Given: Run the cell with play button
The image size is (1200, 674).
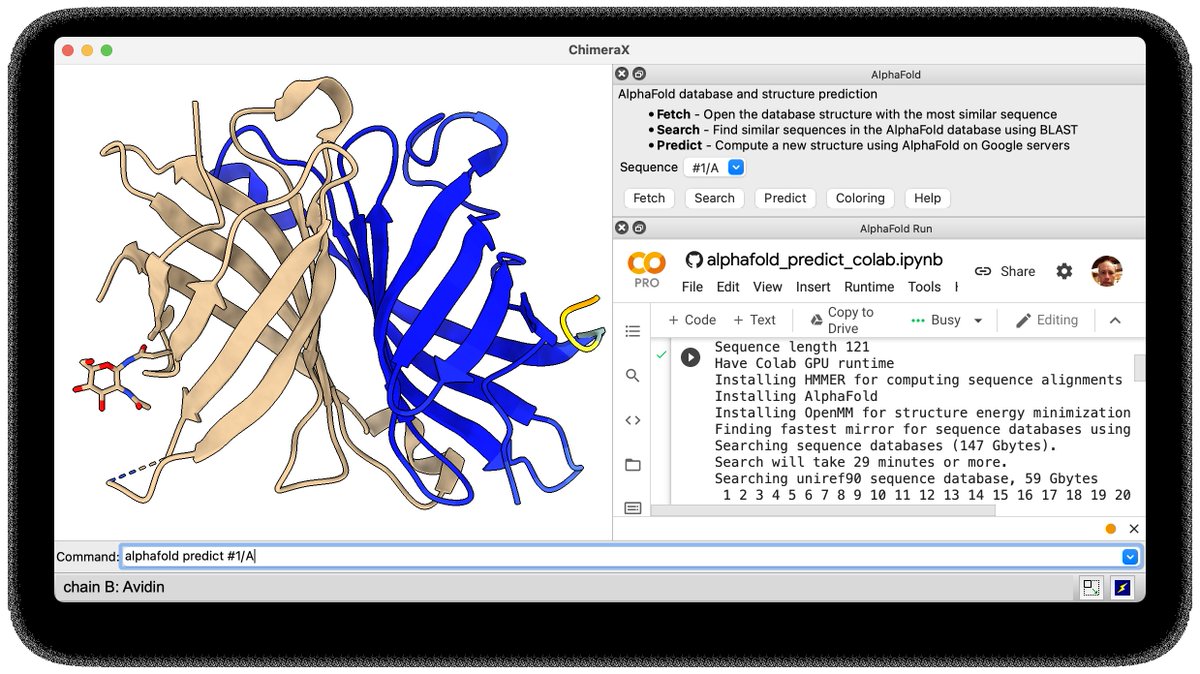Looking at the screenshot, I should point(690,356).
